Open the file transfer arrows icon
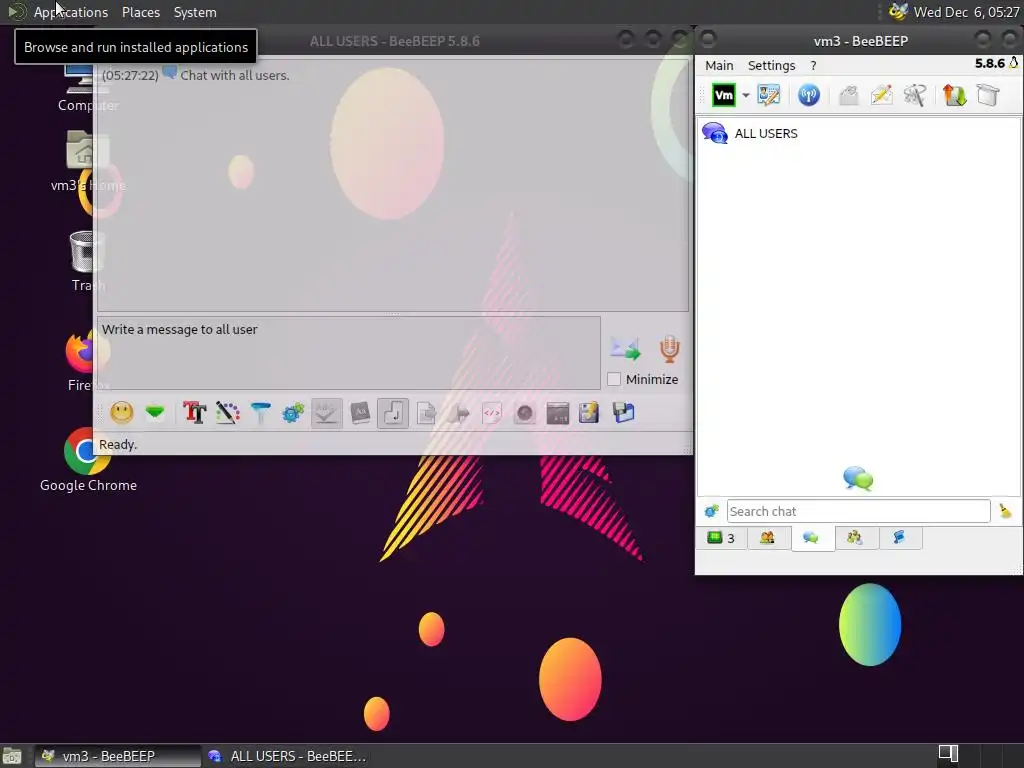The width and height of the screenshot is (1024, 768). tap(954, 95)
